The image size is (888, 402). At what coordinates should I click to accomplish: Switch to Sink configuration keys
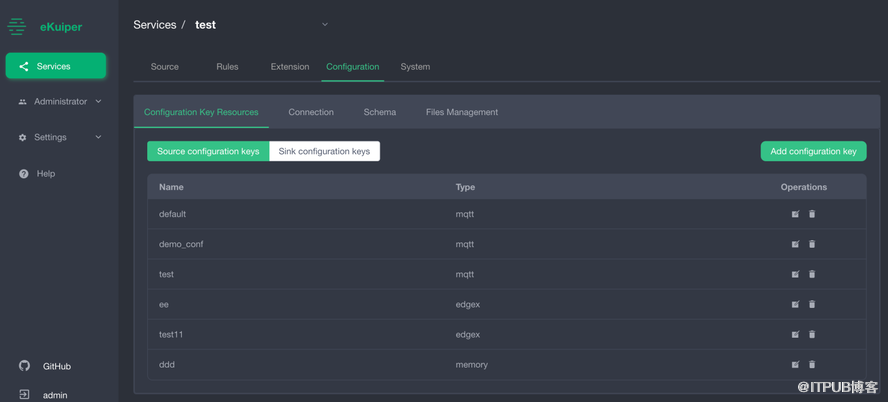coord(324,151)
